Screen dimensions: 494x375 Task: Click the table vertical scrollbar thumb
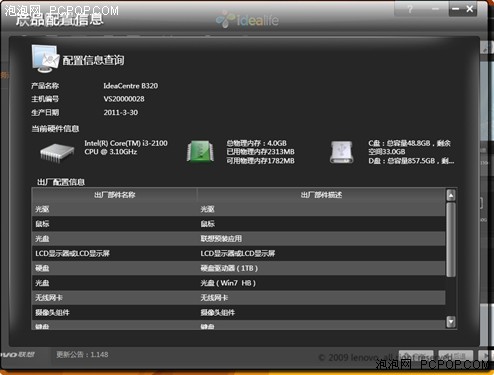[x=451, y=240]
